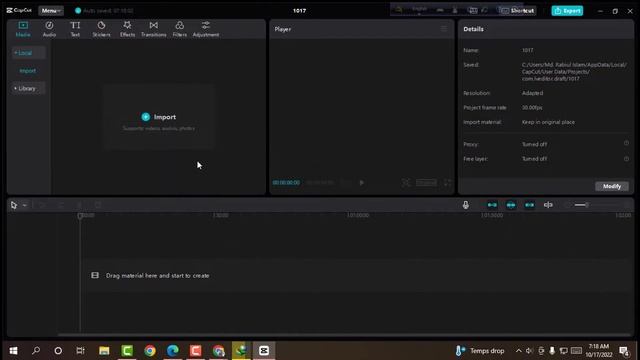This screenshot has height=360, width=640.
Task: Open the Shortcut panel
Action: [518, 11]
